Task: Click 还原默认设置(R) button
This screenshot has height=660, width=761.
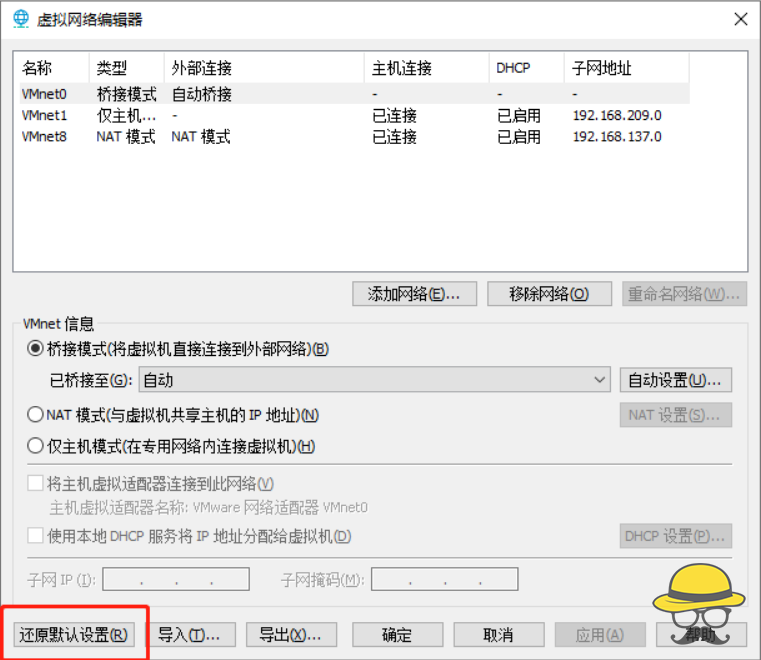Action: 74,635
